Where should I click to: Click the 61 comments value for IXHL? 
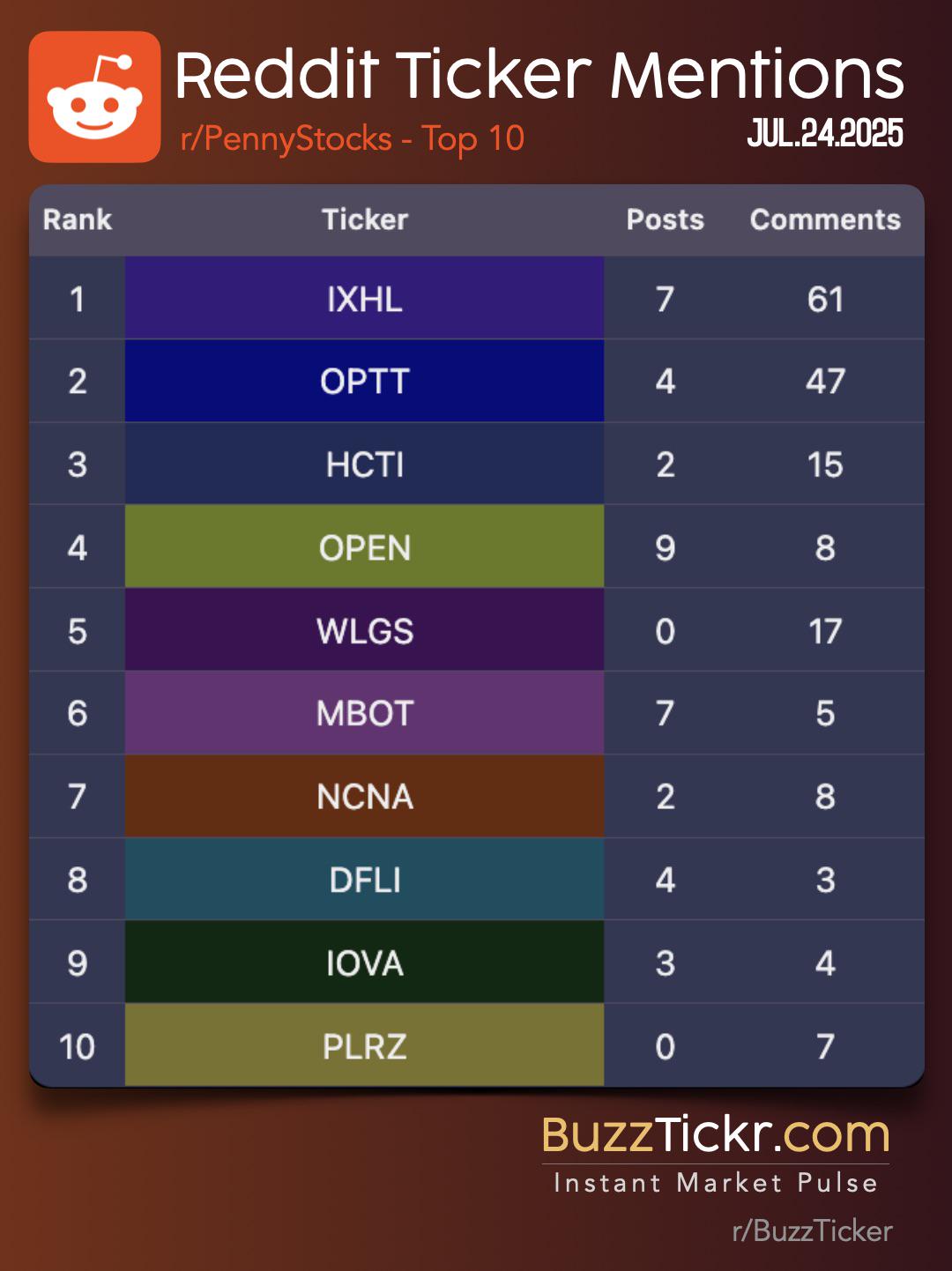pos(825,299)
